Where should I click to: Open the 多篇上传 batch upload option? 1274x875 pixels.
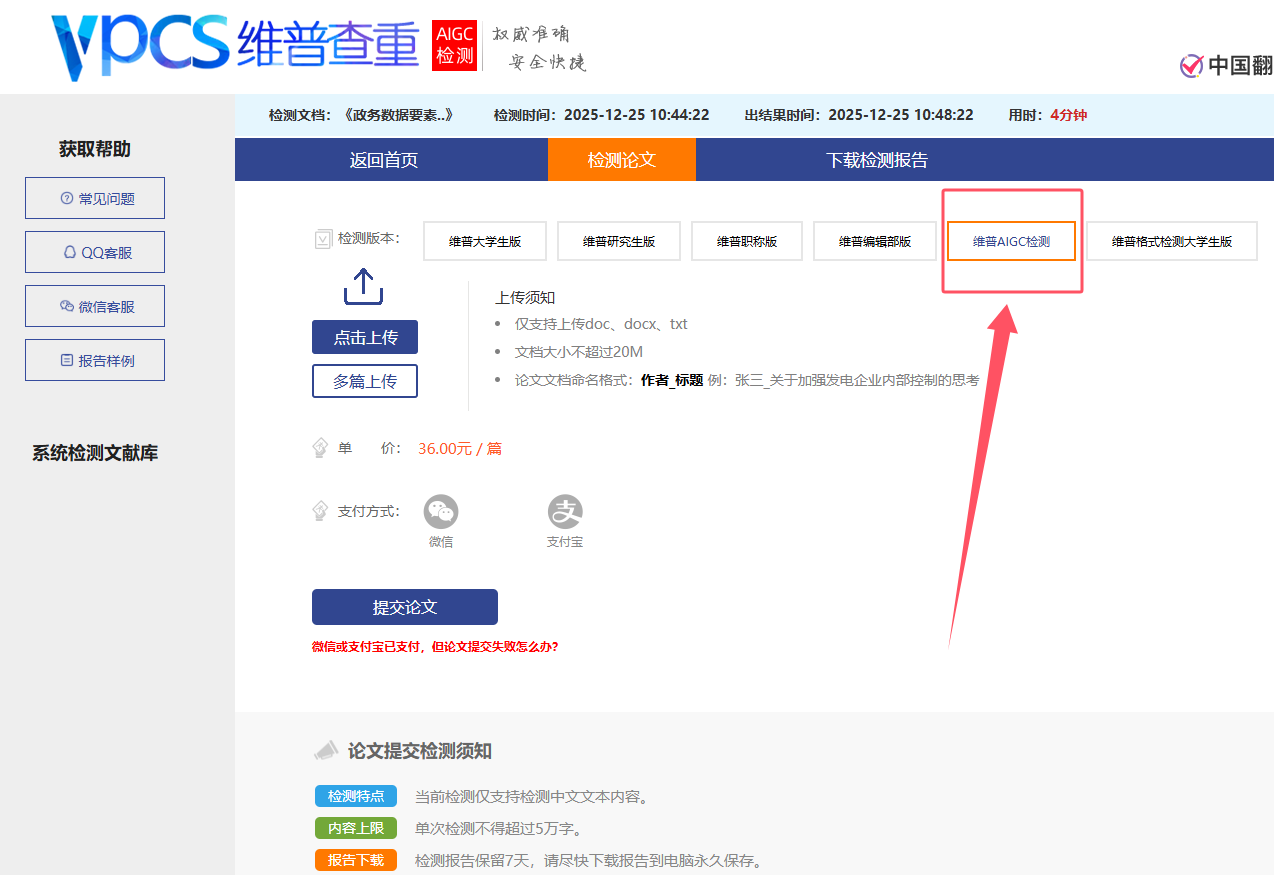(x=364, y=381)
